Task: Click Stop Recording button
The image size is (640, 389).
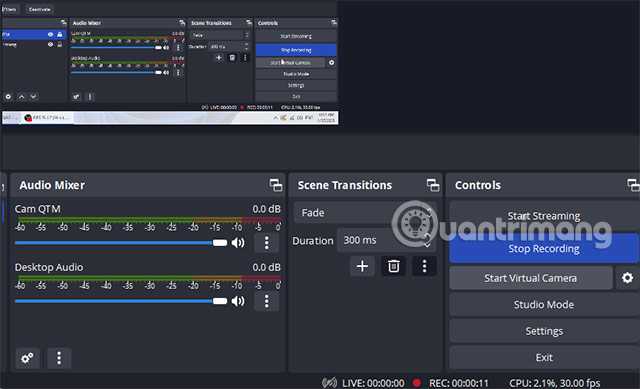Action: [544, 249]
